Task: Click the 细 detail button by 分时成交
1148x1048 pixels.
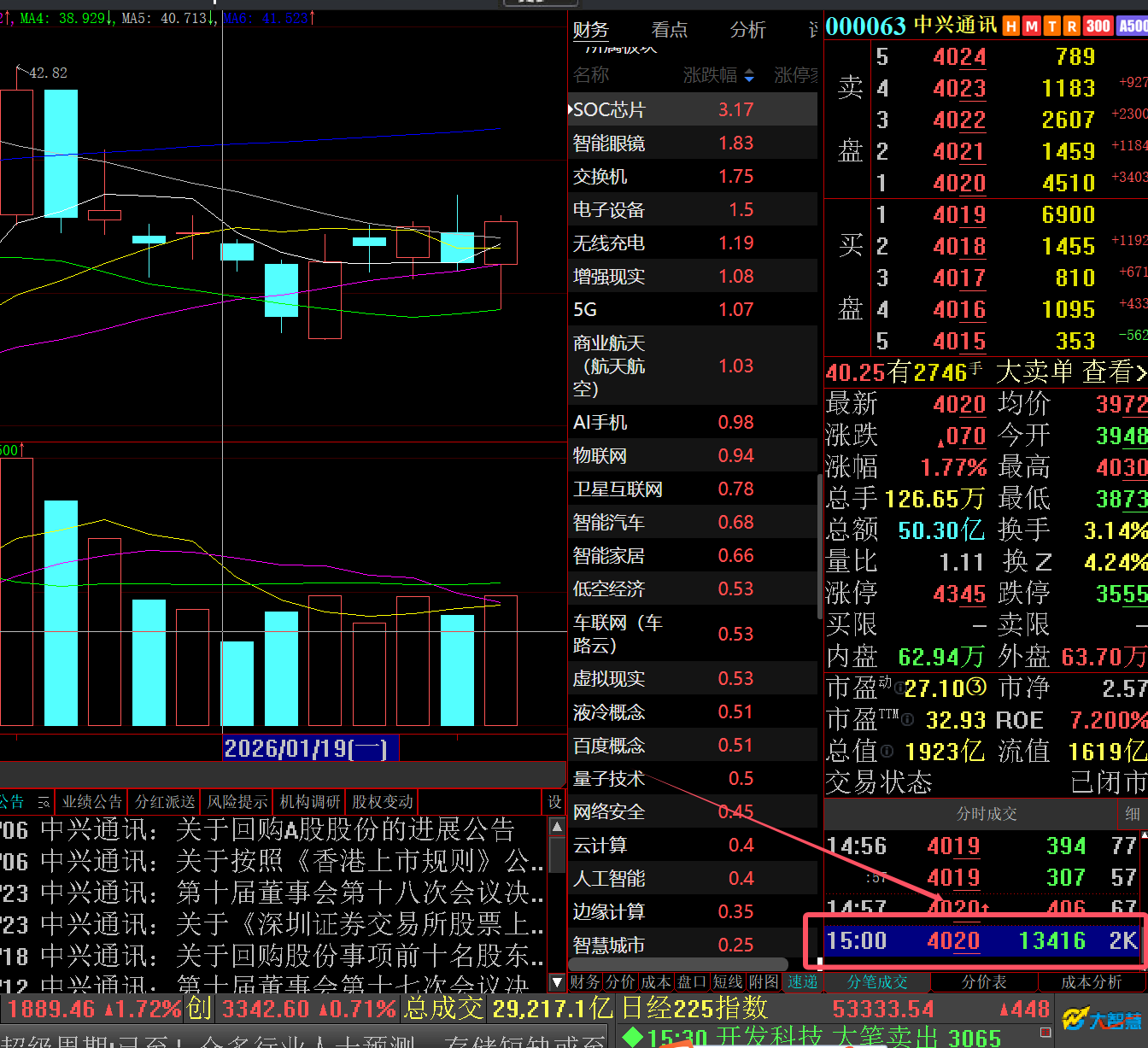Action: pos(1133,814)
